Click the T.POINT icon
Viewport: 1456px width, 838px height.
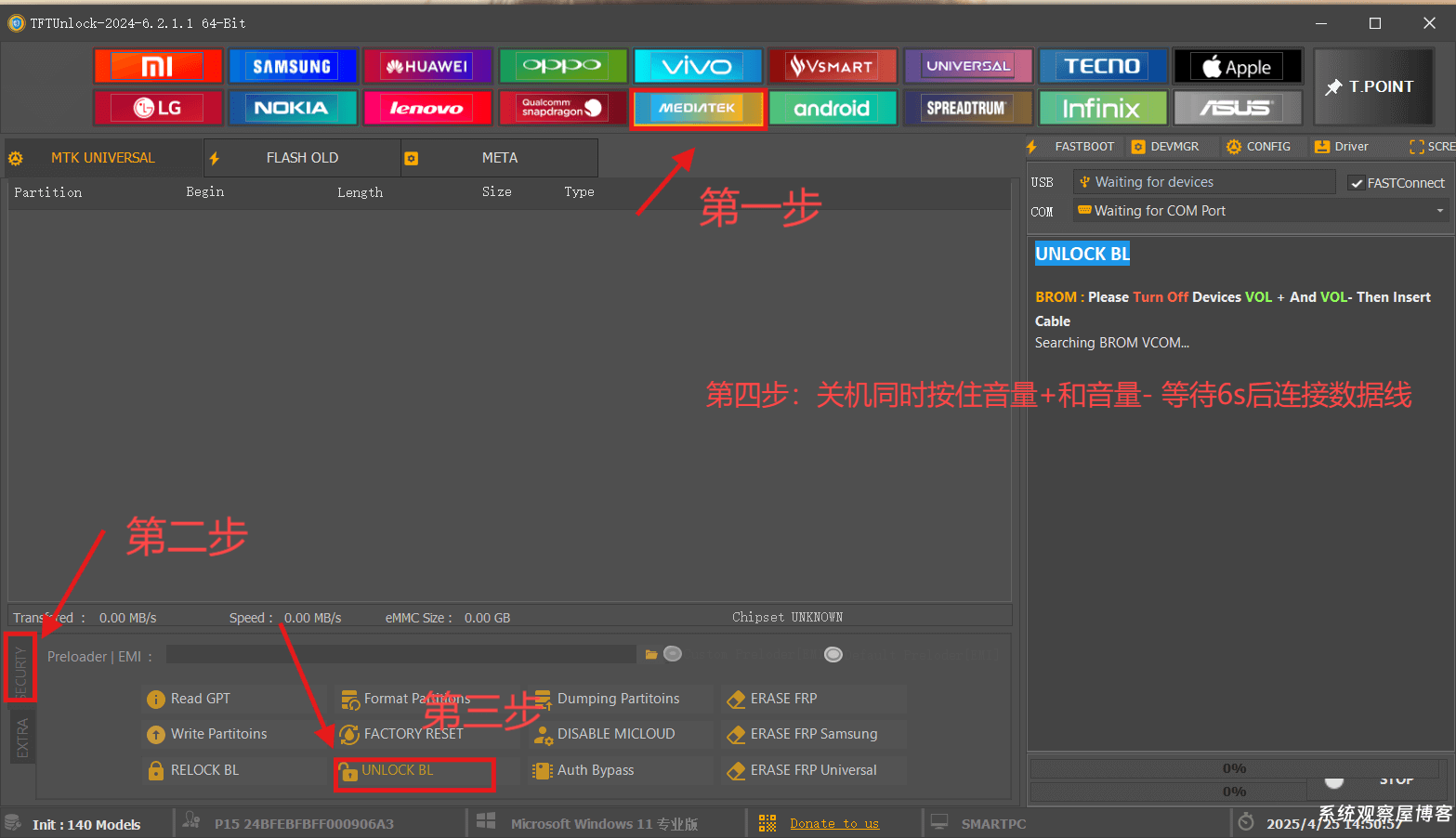tap(1373, 85)
